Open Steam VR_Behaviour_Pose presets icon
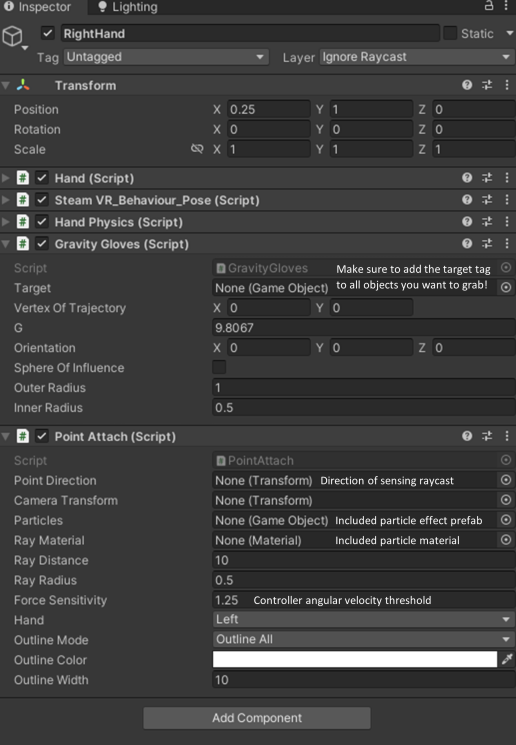This screenshot has width=516, height=745. [x=487, y=200]
